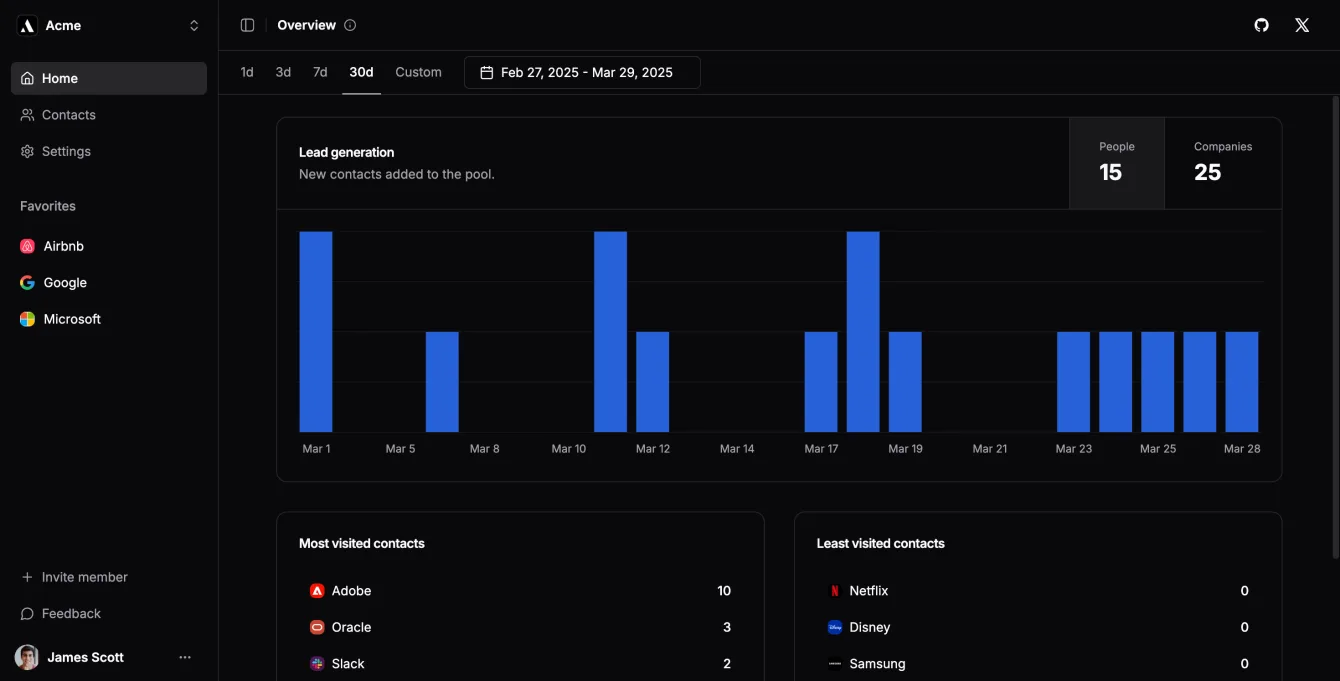1340x681 pixels.
Task: Open James Scott's more options menu
Action: point(184,657)
